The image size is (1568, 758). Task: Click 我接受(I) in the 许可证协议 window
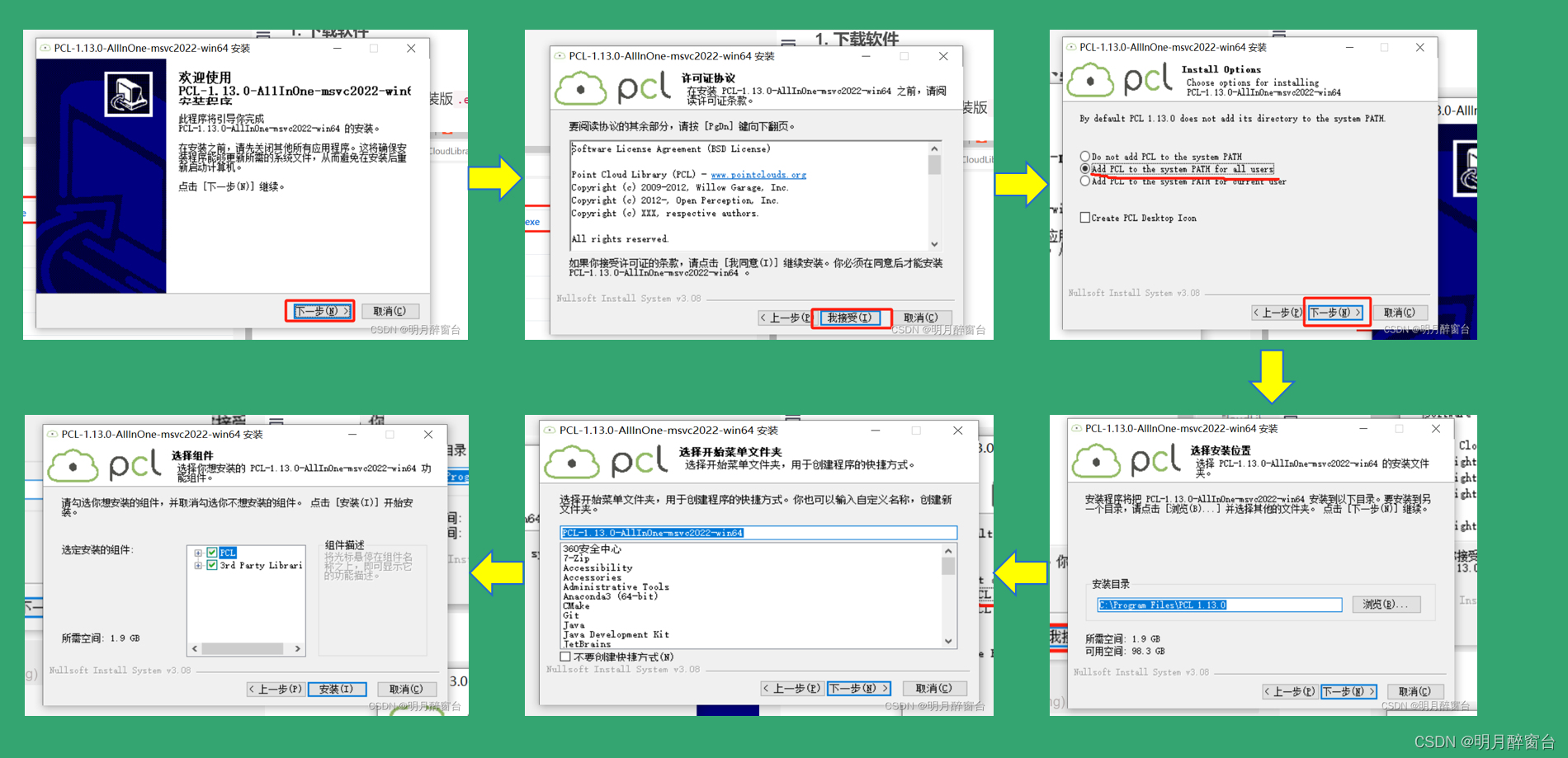[849, 318]
